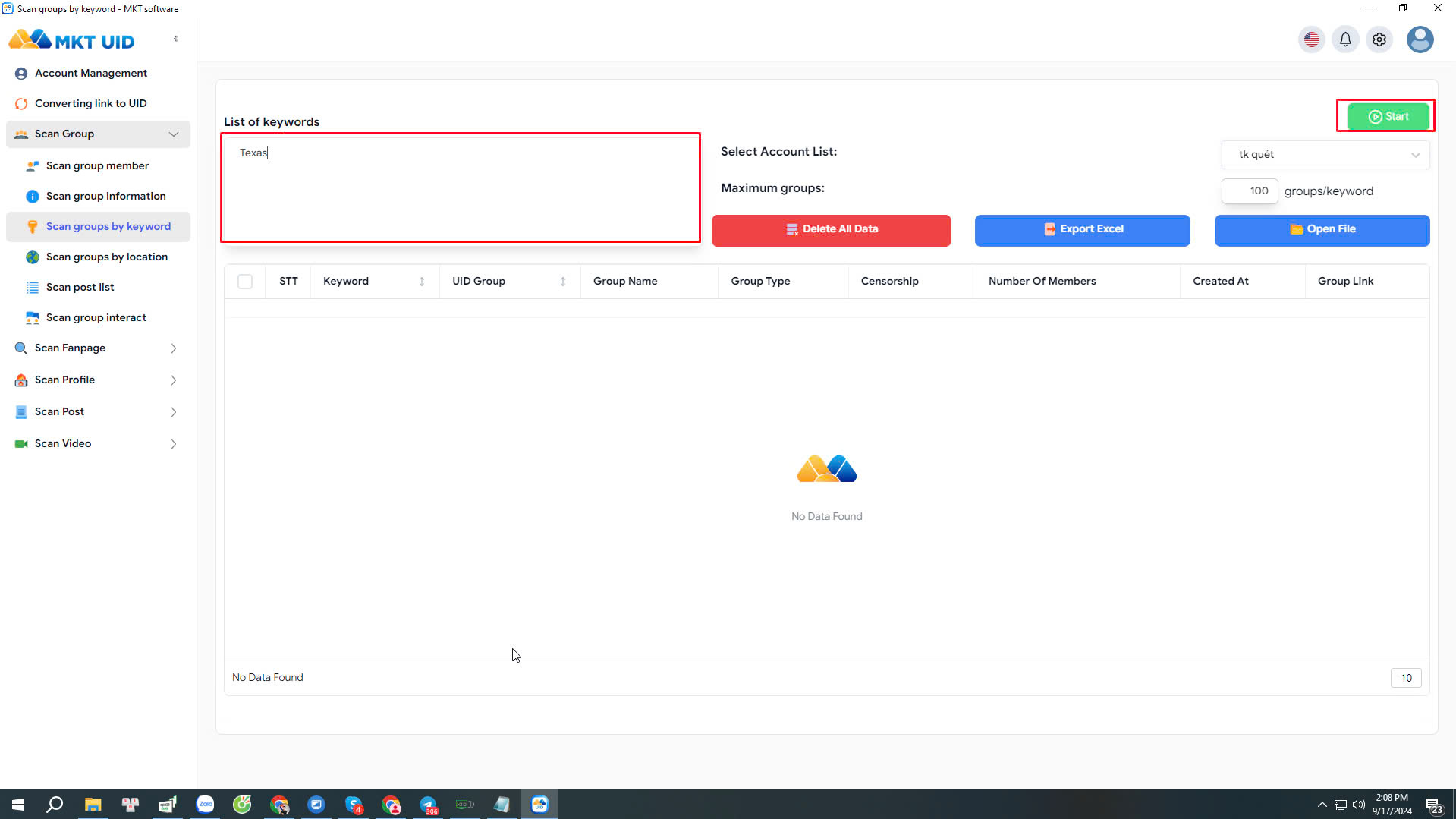
Task: Open Scan groups by location
Action: pos(107,257)
